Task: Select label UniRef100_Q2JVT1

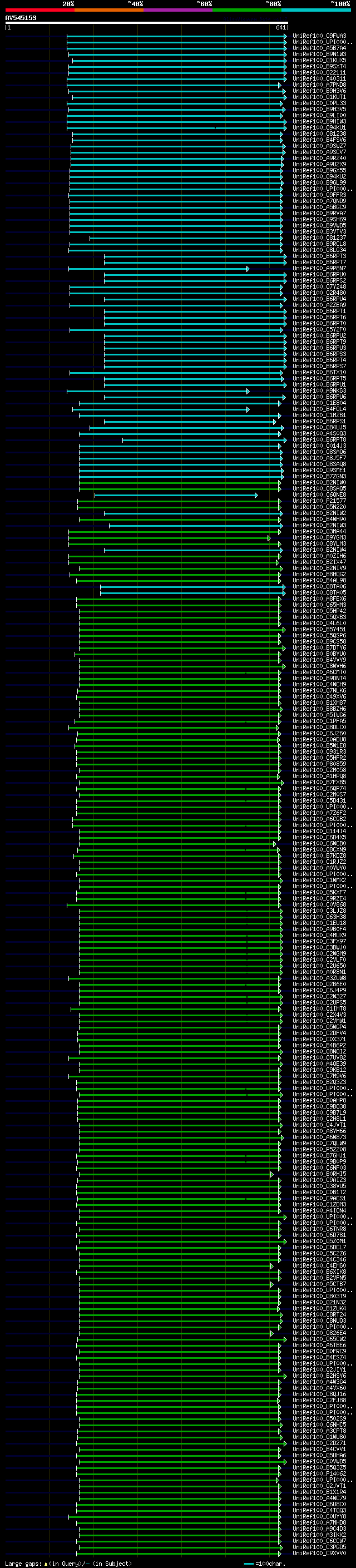Action: 319,1486
